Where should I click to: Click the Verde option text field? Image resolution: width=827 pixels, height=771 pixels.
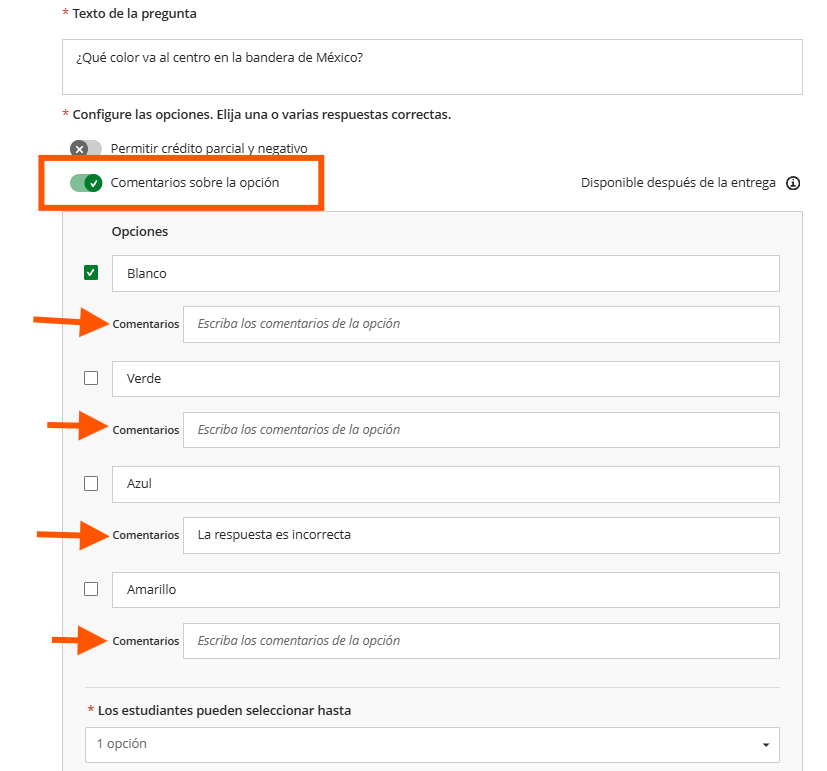tap(446, 379)
